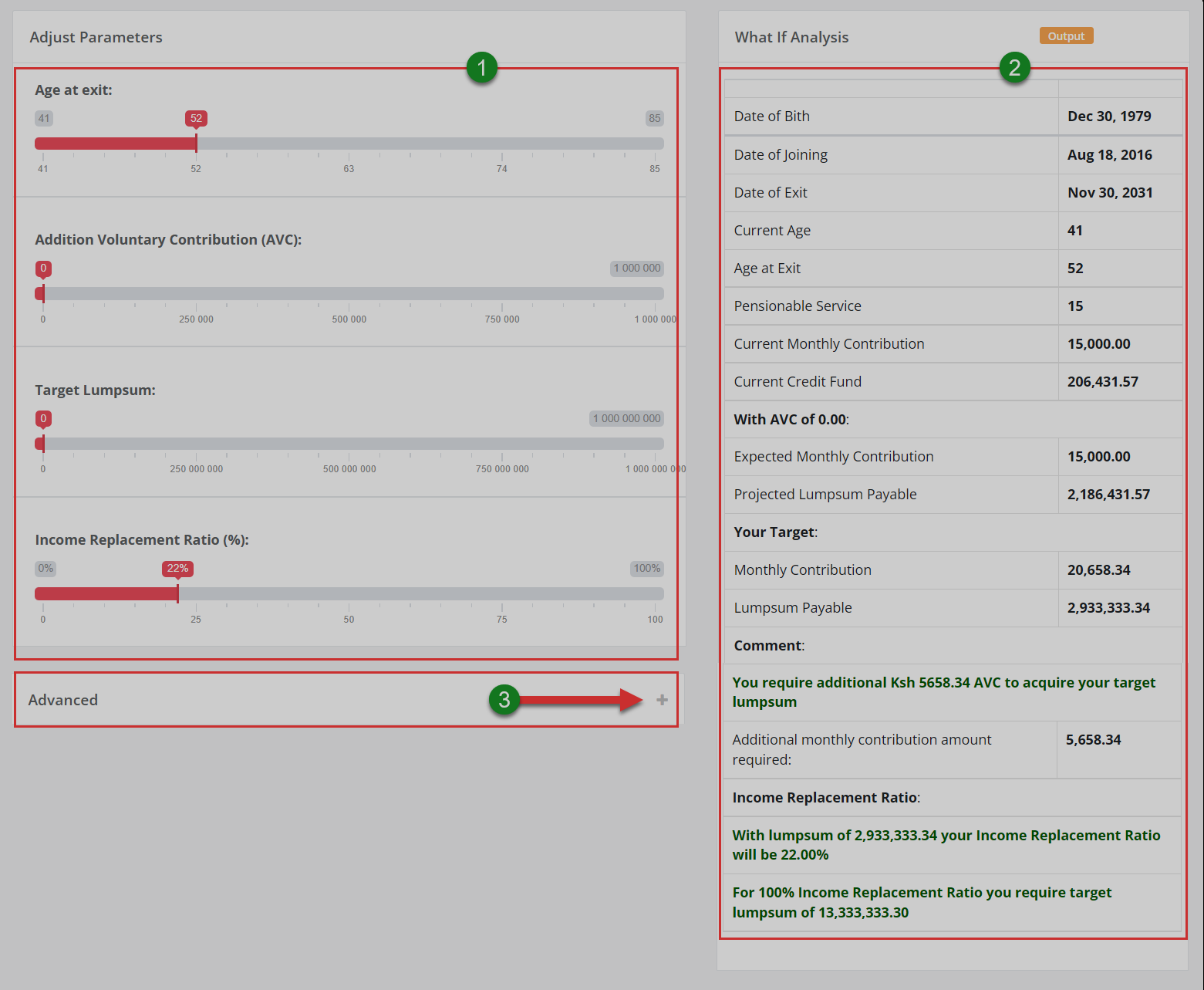Screen dimensions: 1204x990
Task: Click the Income Replacement Ratio 22% handle
Action: [178, 593]
